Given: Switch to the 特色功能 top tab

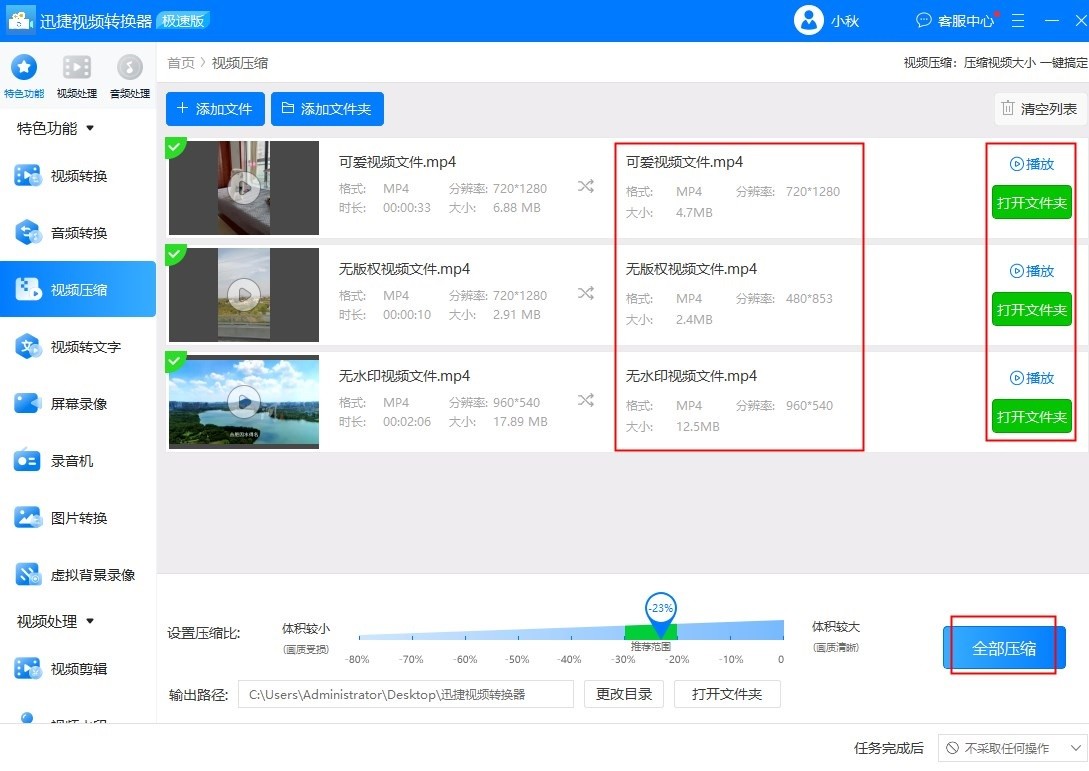Looking at the screenshot, I should (23, 69).
